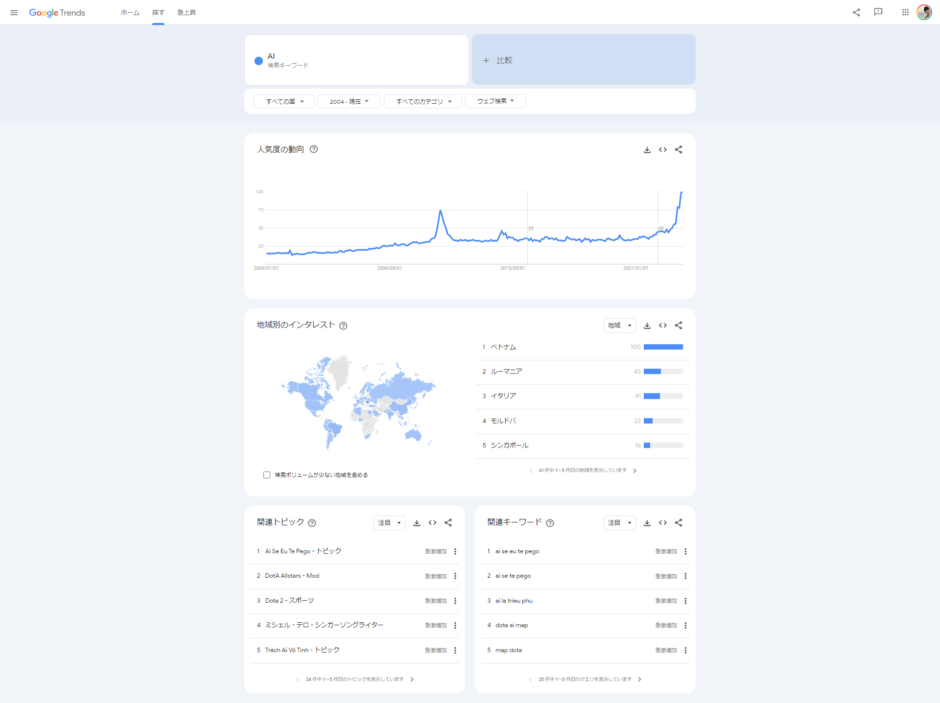Click the blue dot beside AI term
Image resolution: width=940 pixels, height=703 pixels.
click(x=259, y=61)
